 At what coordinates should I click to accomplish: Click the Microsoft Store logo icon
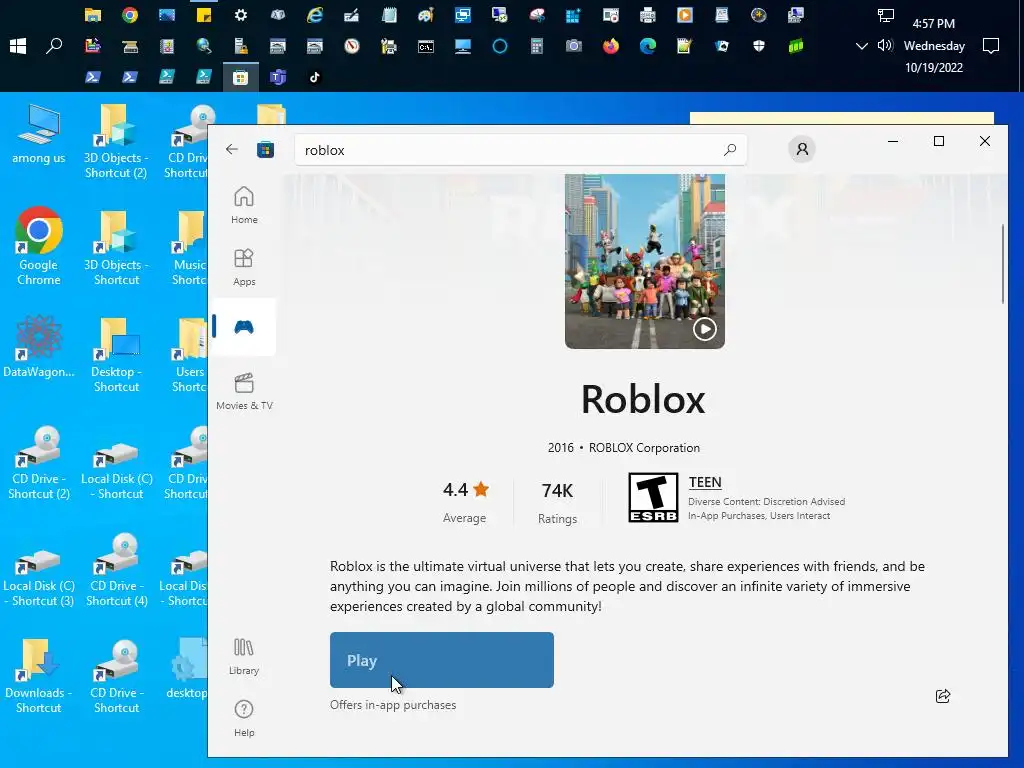pos(265,150)
